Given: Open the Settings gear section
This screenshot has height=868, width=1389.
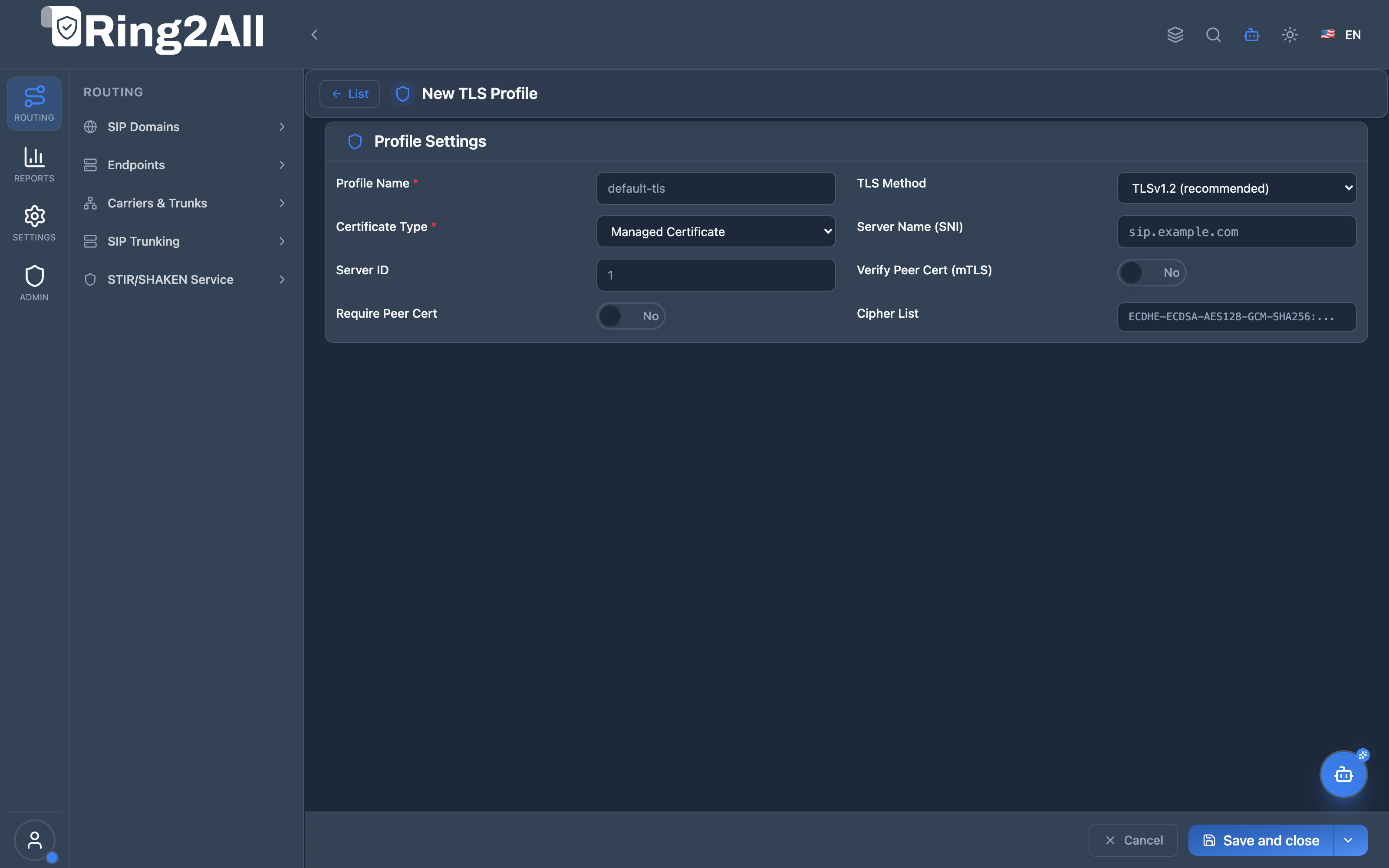Looking at the screenshot, I should (34, 224).
